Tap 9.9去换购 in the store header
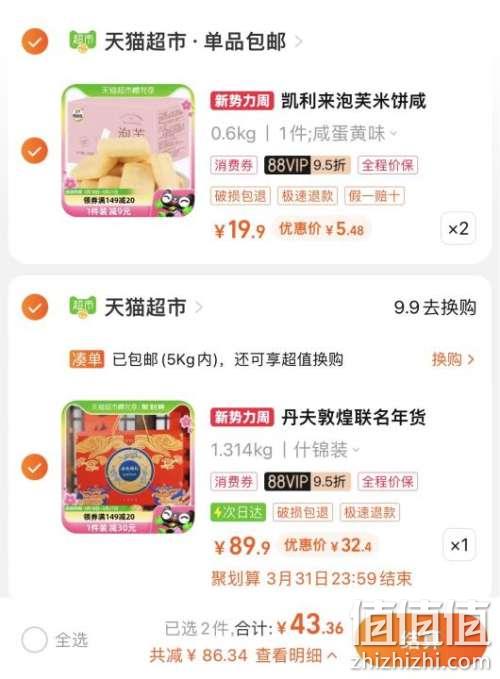500x679 pixels. [x=435, y=307]
